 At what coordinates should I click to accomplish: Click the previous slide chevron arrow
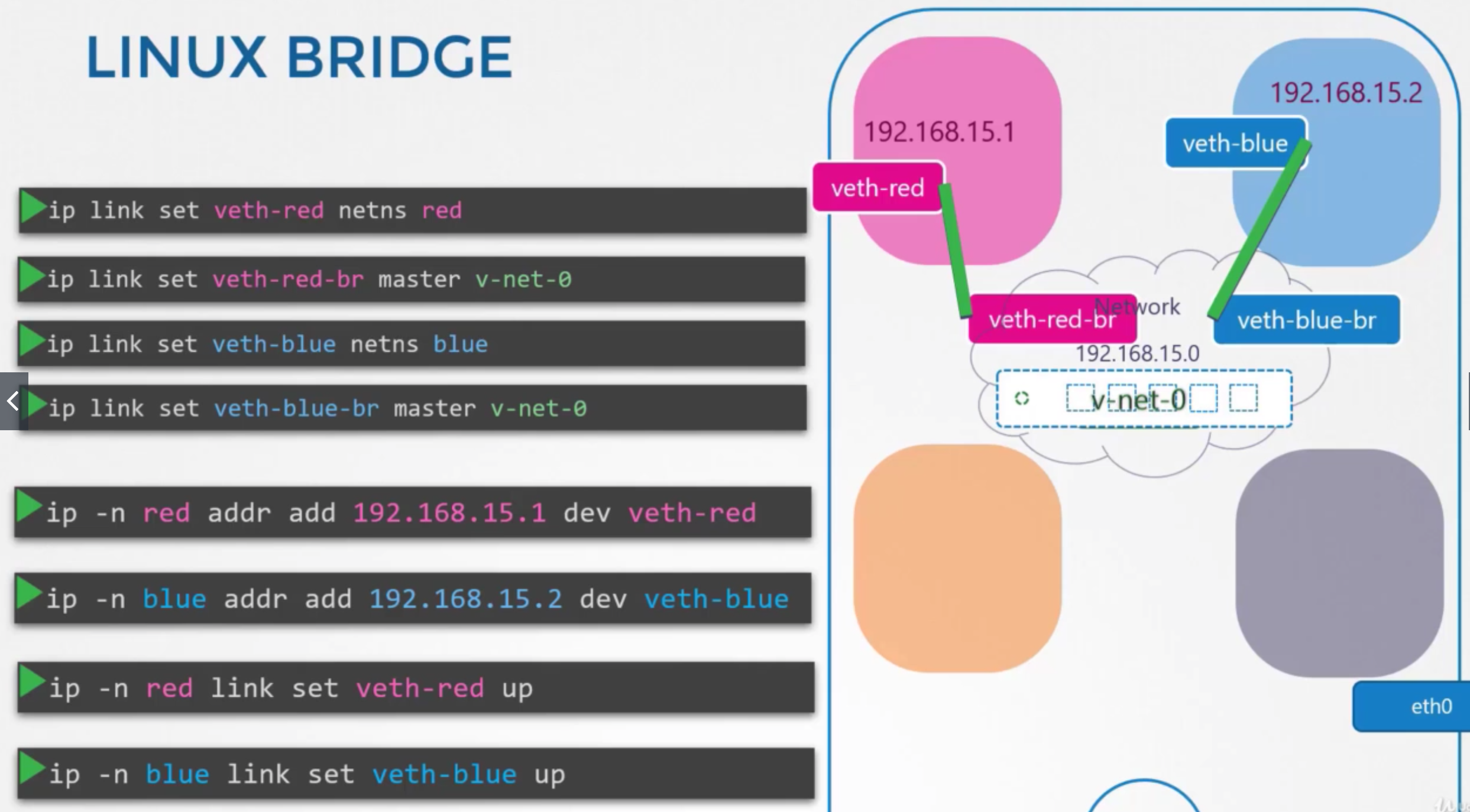(13, 401)
